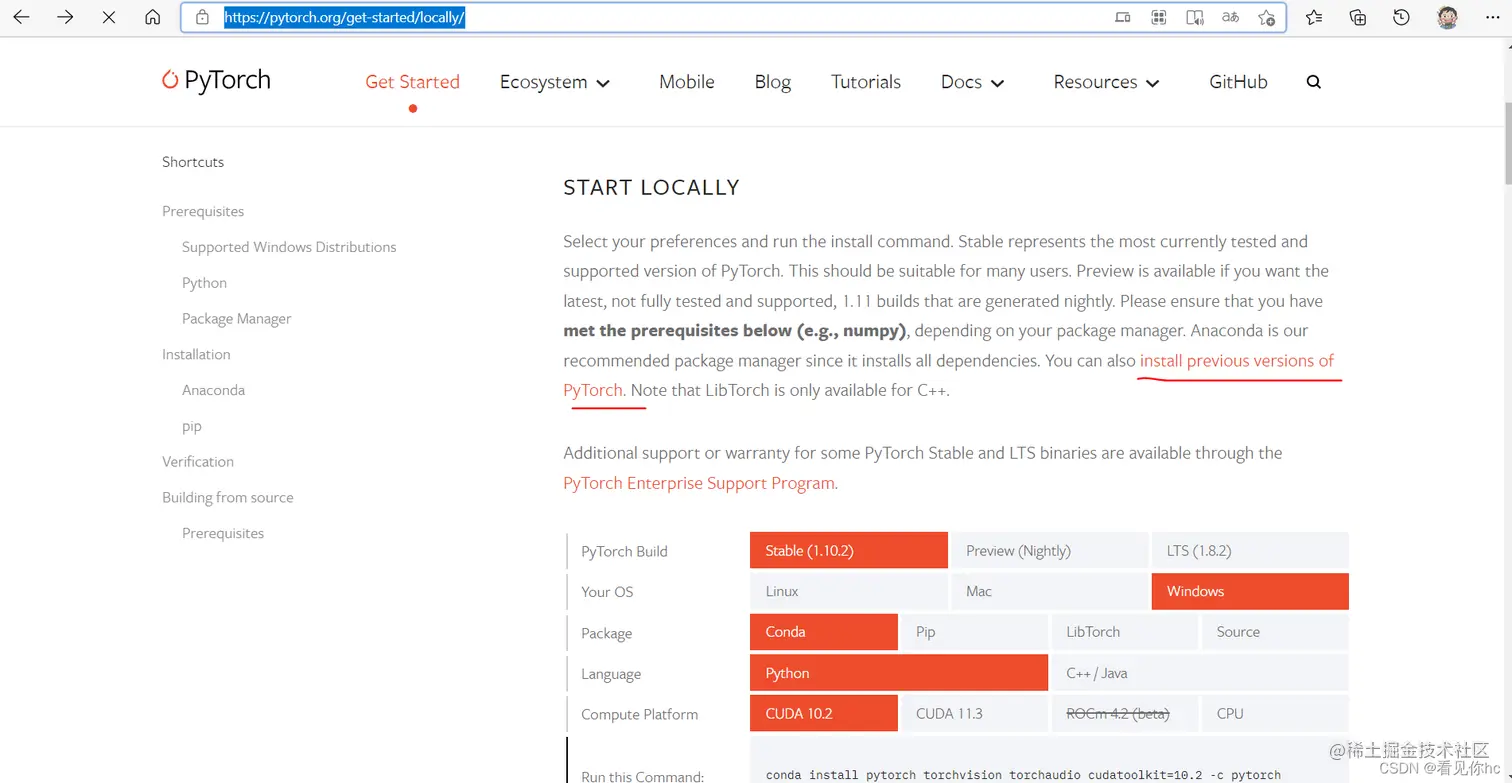The width and height of the screenshot is (1512, 783).
Task: Open the user profile avatar
Action: click(x=1447, y=17)
